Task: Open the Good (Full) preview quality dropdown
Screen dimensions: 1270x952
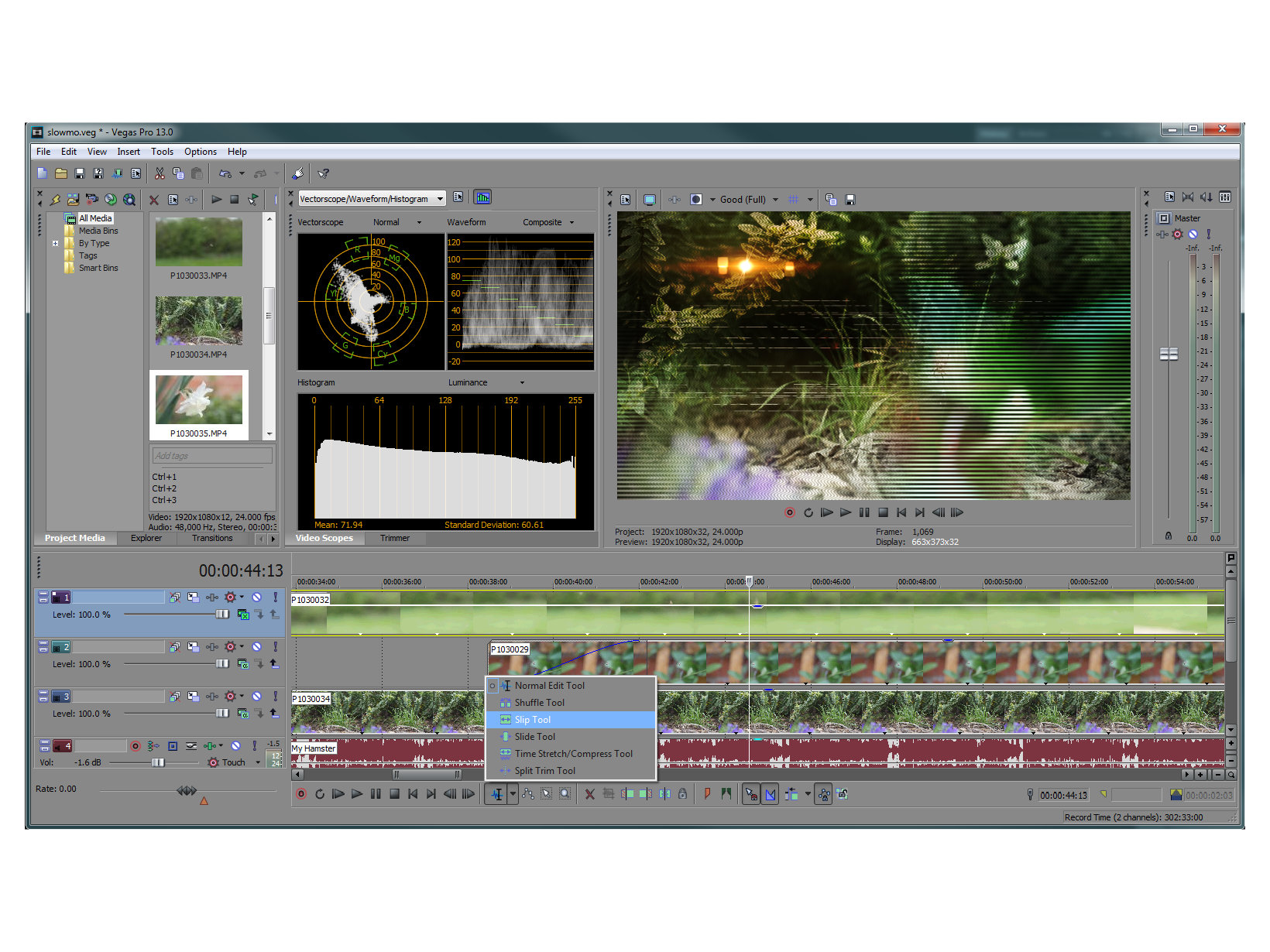Action: 775,200
